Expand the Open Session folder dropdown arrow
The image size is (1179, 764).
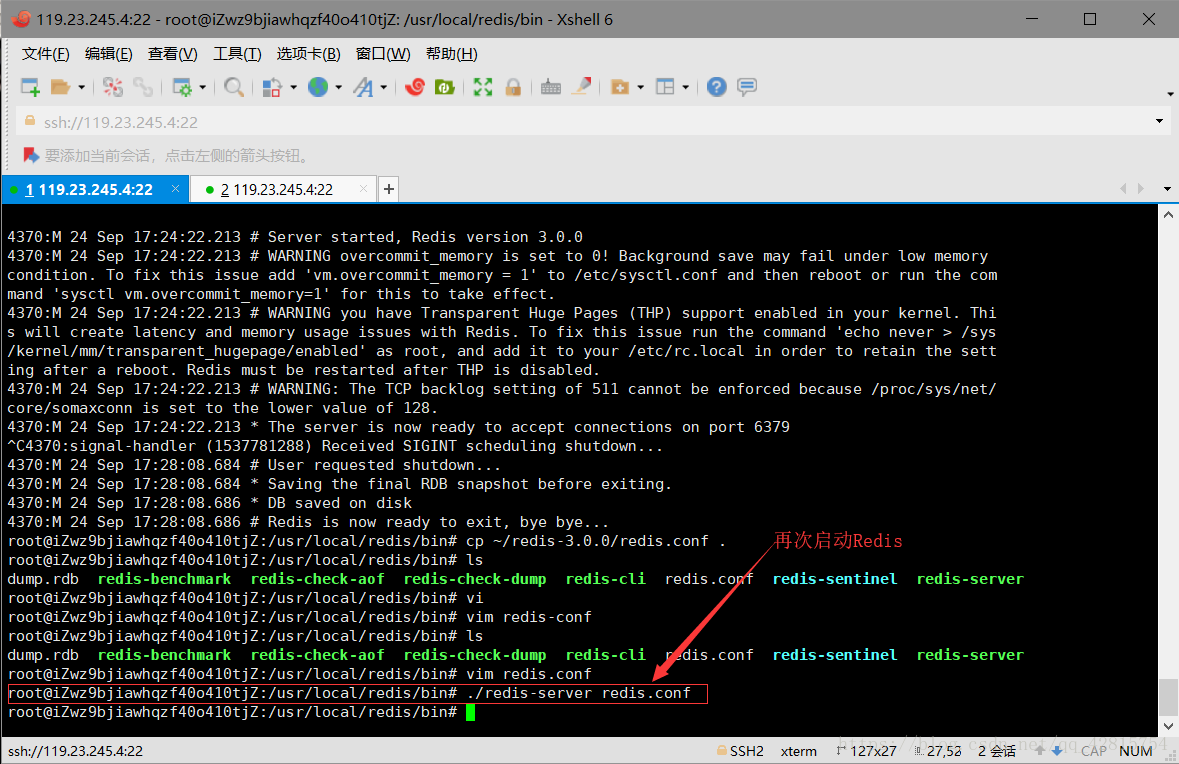[x=81, y=88]
